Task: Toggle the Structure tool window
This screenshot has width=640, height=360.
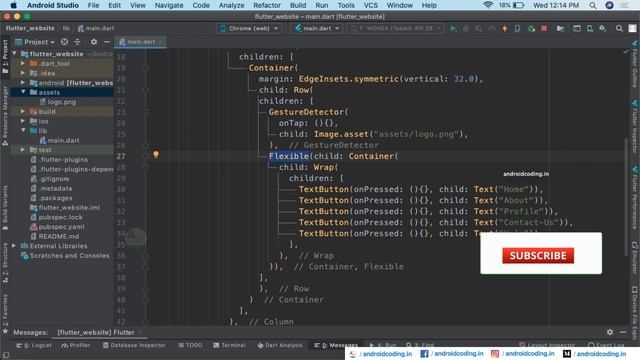Action: tap(5, 262)
